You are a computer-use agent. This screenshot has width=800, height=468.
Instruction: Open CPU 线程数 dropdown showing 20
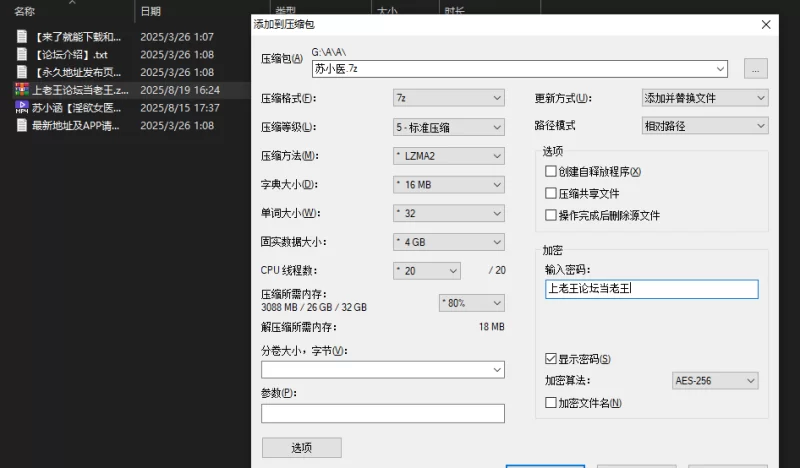pyautogui.click(x=427, y=270)
